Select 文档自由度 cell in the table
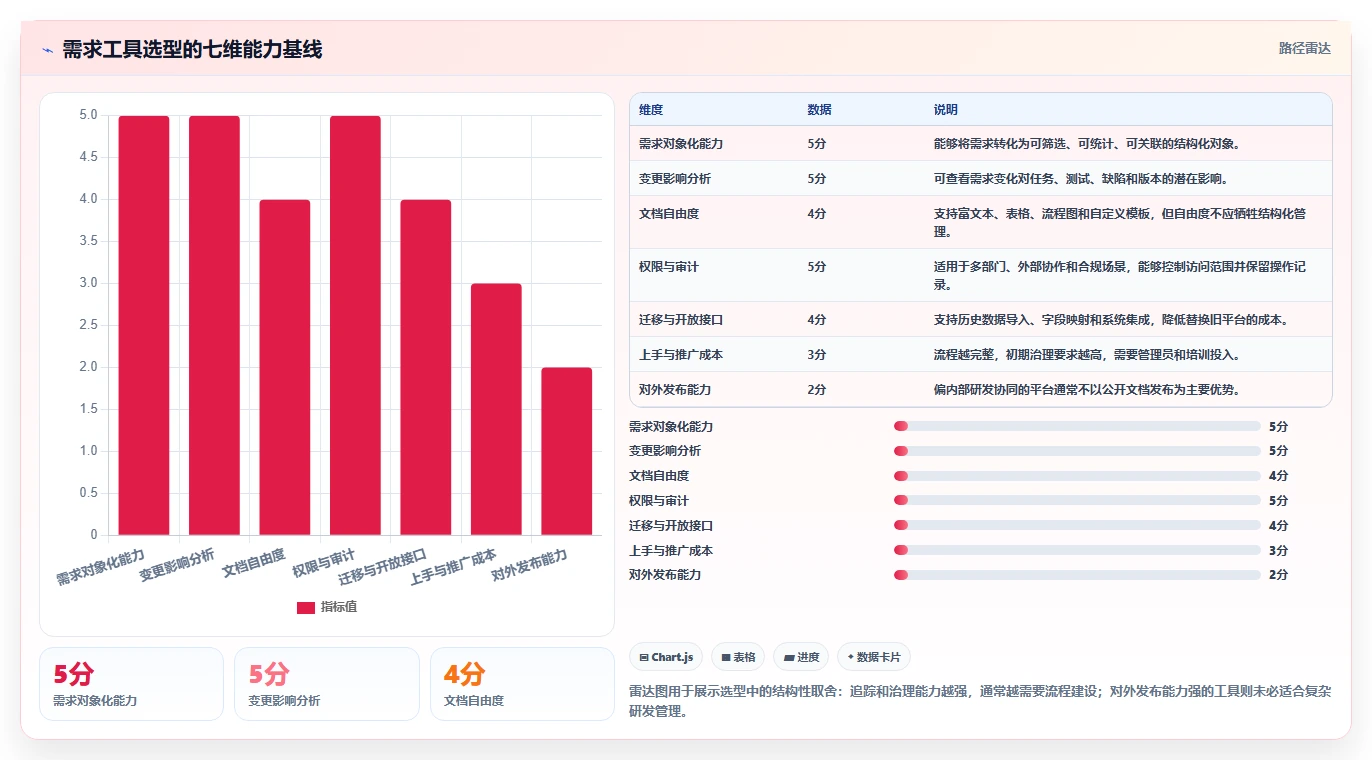 pos(669,214)
